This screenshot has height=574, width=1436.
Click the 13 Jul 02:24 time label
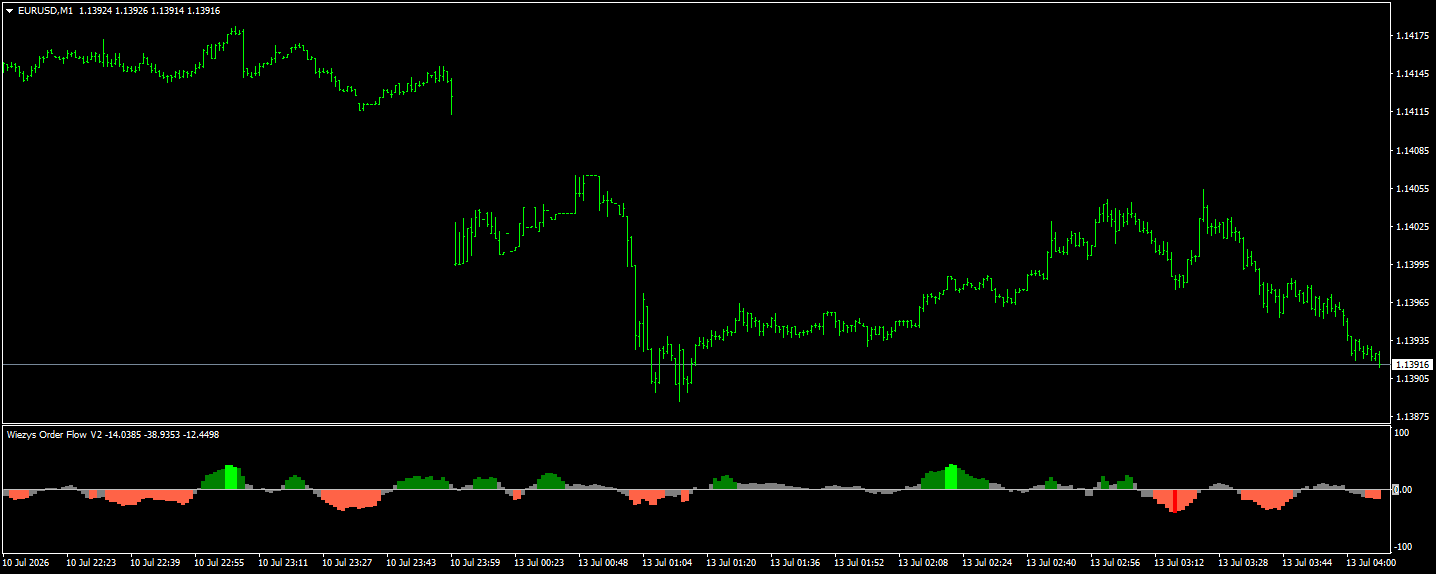987,563
